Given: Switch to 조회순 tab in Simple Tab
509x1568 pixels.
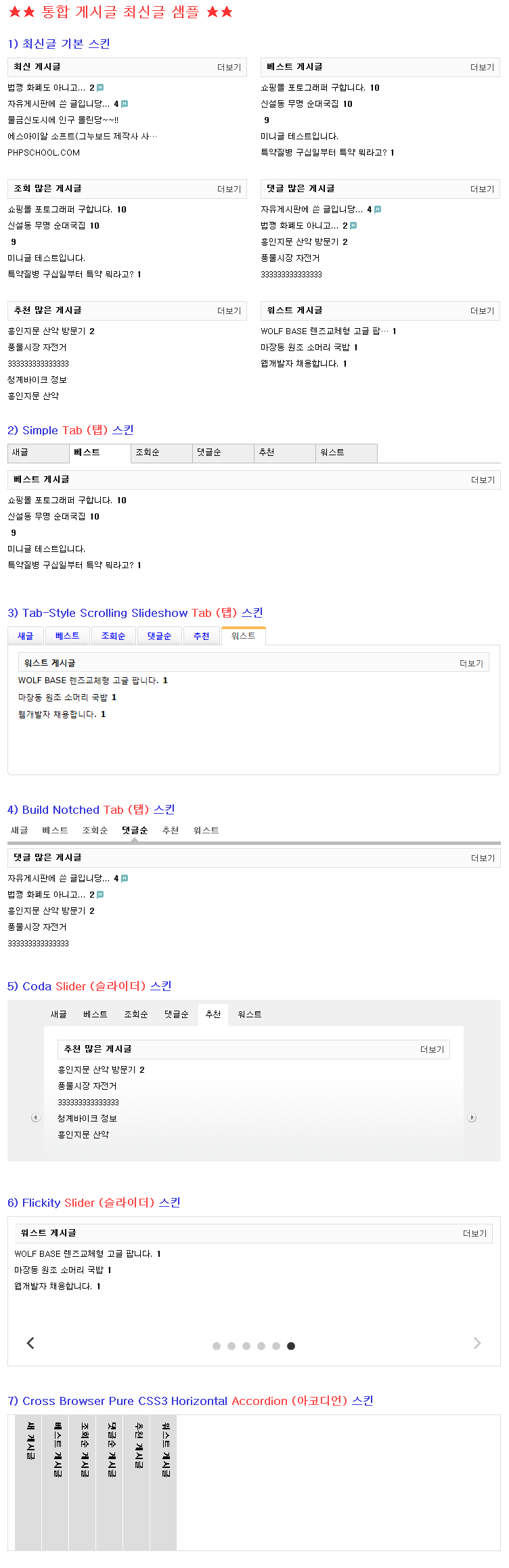Looking at the screenshot, I should coord(161,453).
